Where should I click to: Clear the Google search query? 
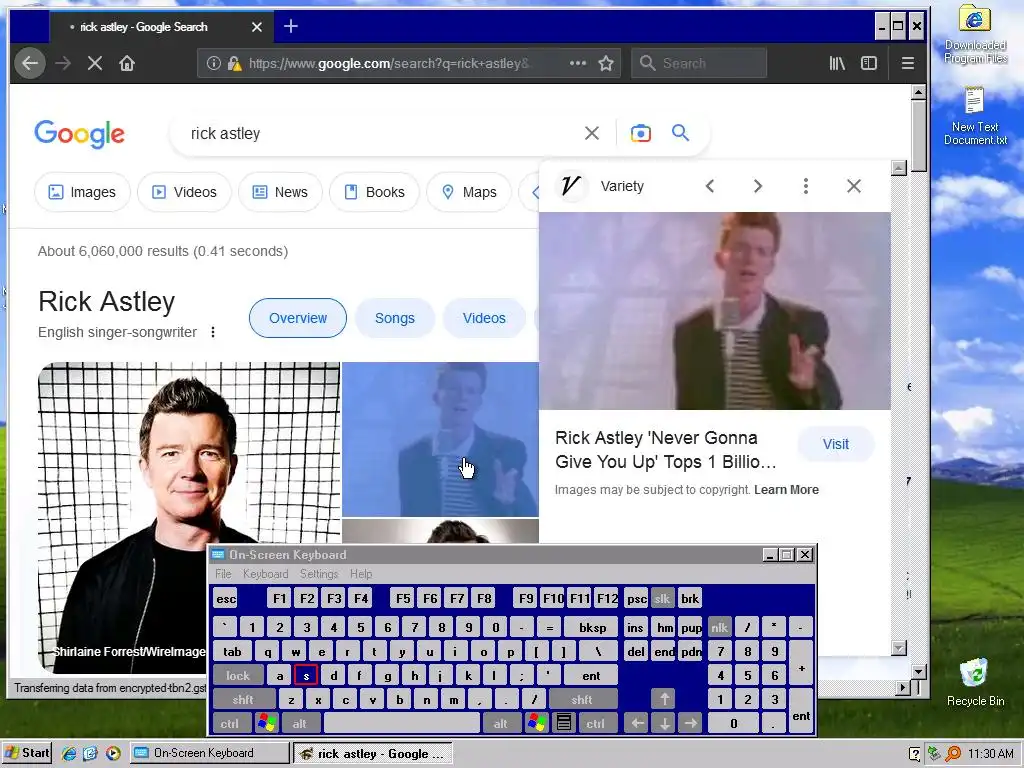pyautogui.click(x=592, y=133)
